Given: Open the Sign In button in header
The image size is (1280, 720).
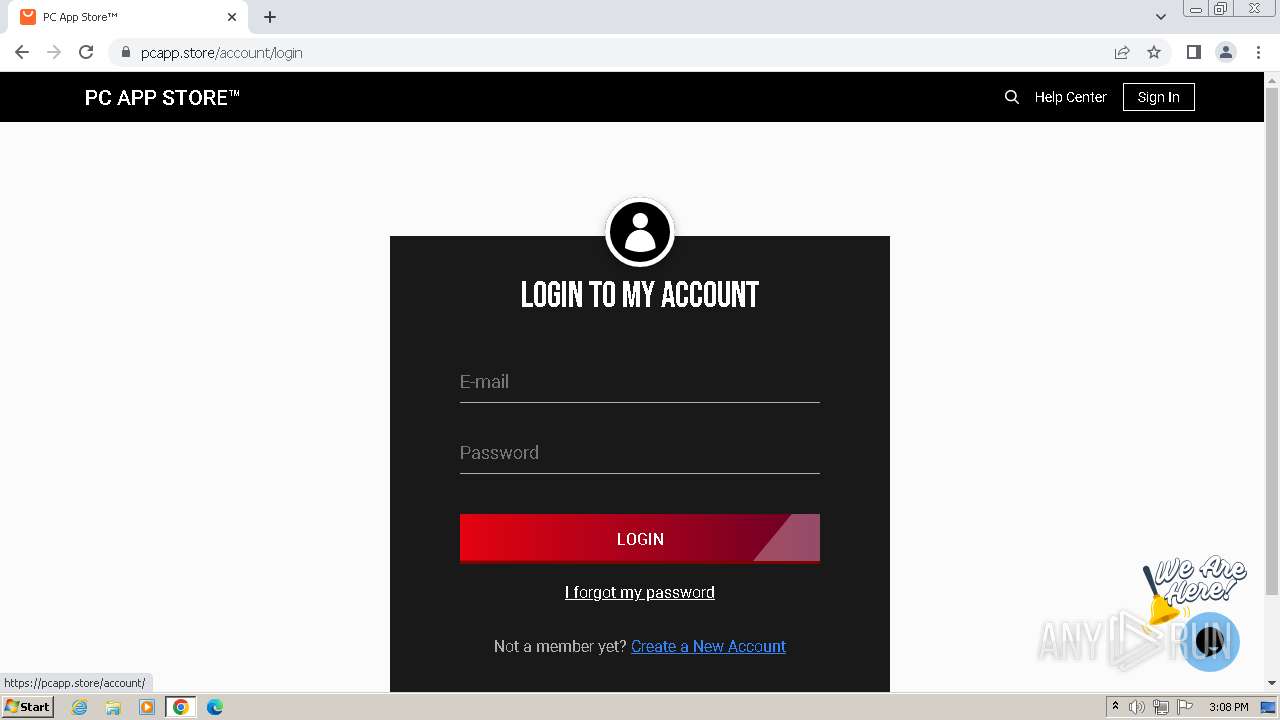Looking at the screenshot, I should click(x=1158, y=97).
